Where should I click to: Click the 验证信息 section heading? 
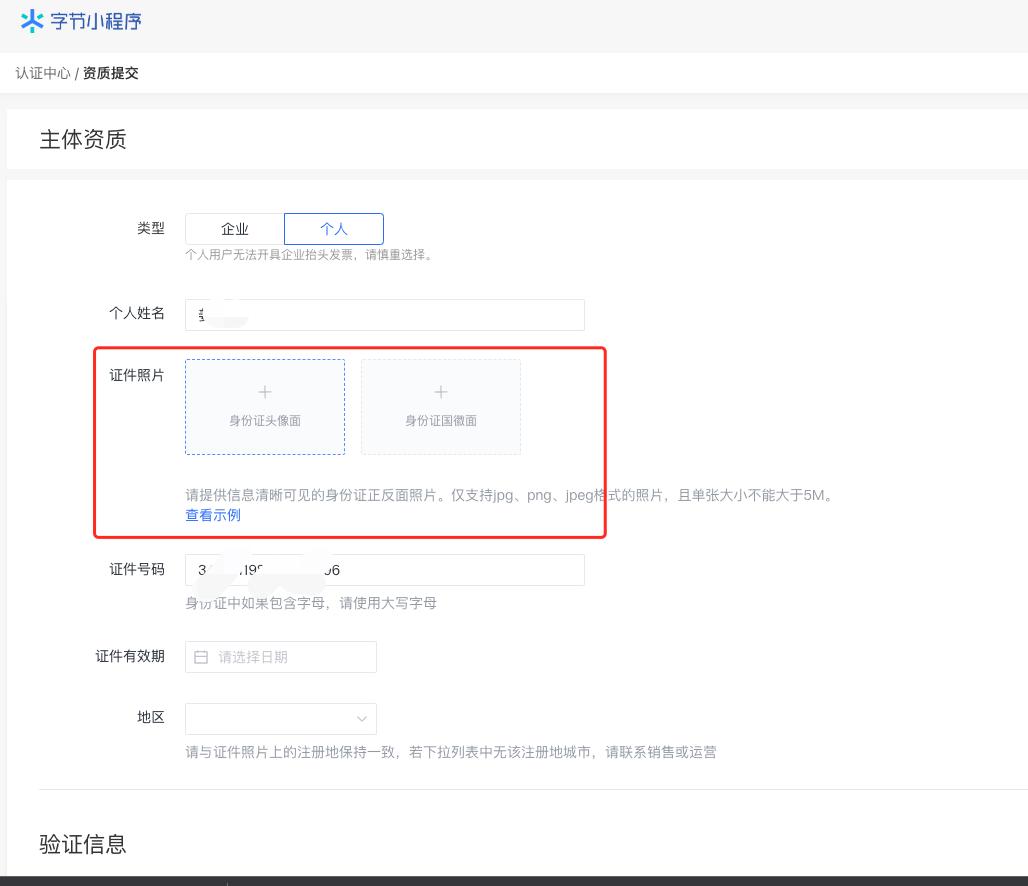click(83, 844)
